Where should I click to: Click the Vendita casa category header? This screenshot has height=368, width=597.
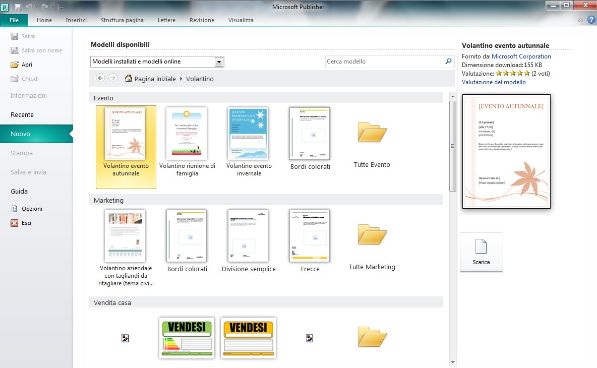266,303
